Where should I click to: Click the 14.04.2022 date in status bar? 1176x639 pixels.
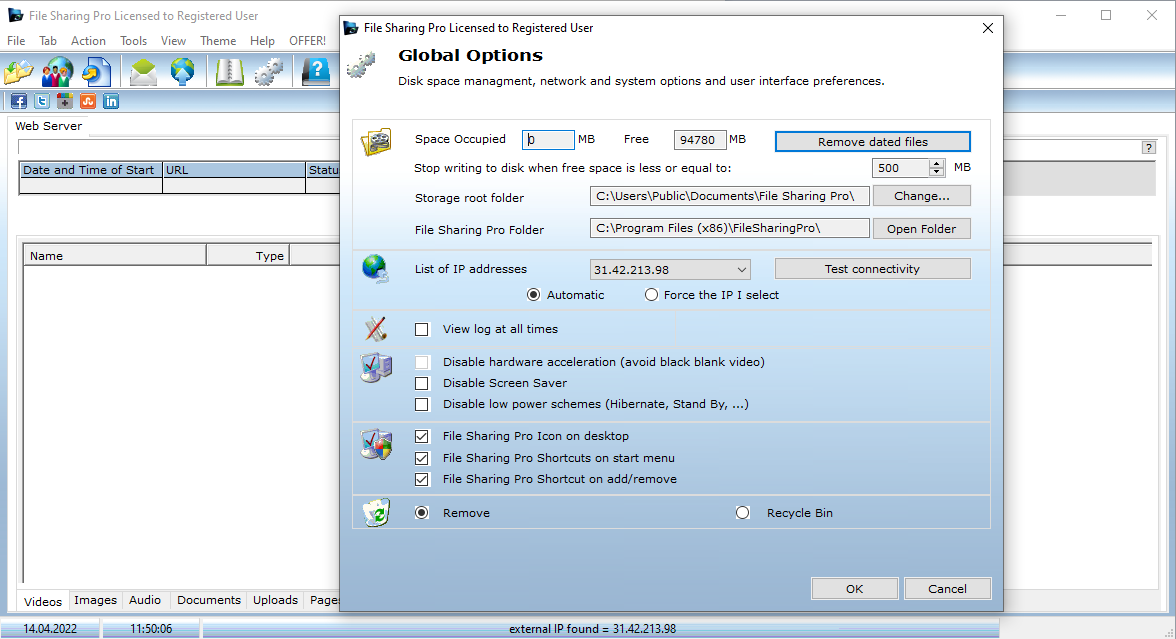point(50,629)
